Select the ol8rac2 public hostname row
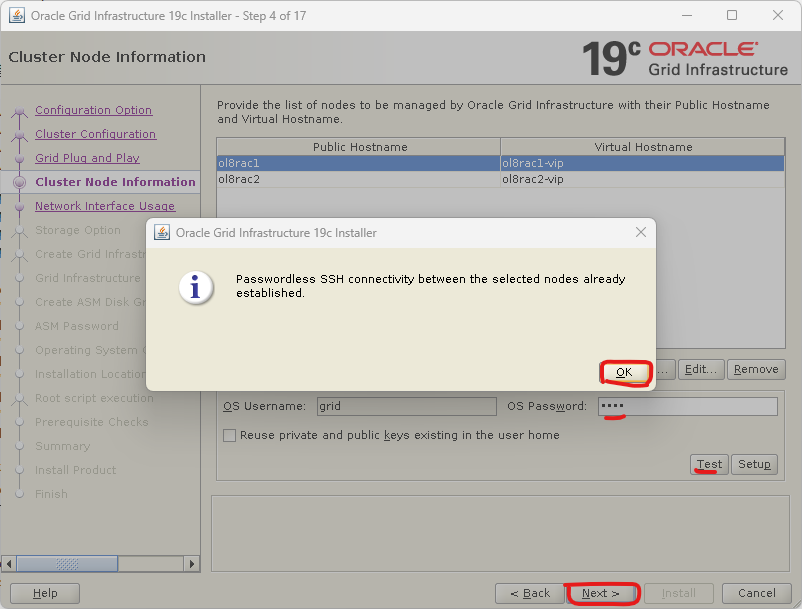 [359, 179]
